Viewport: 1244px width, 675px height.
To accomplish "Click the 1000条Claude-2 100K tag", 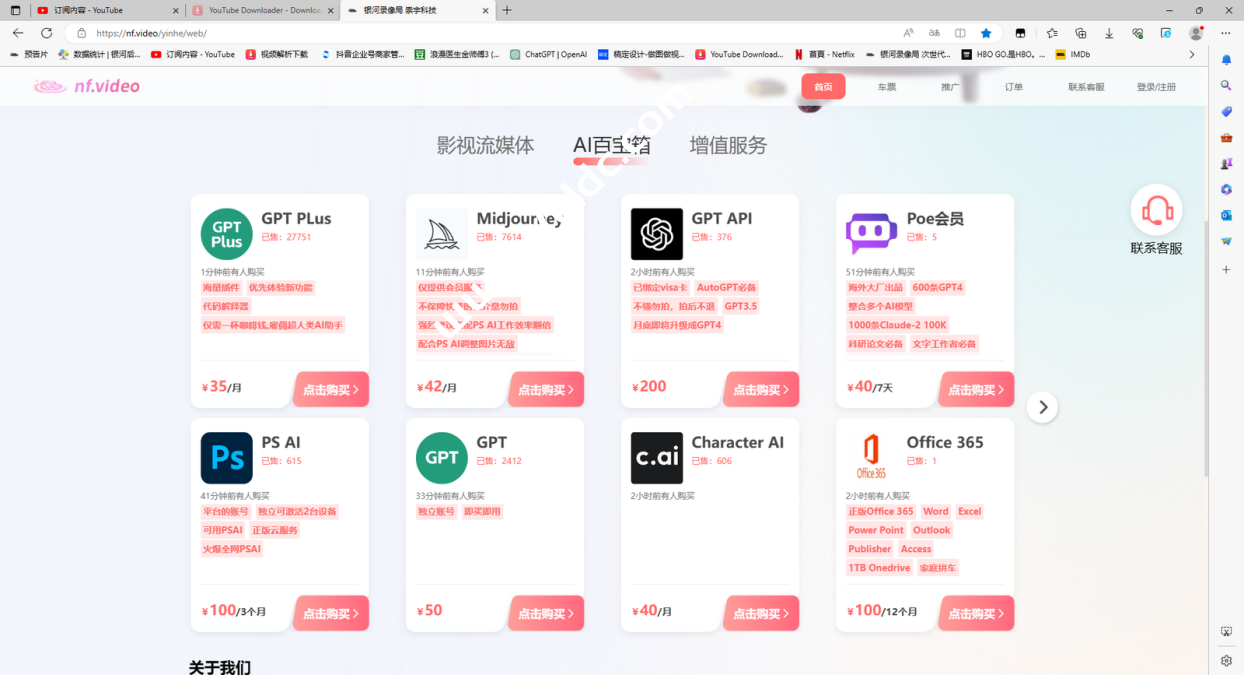I will (x=897, y=325).
